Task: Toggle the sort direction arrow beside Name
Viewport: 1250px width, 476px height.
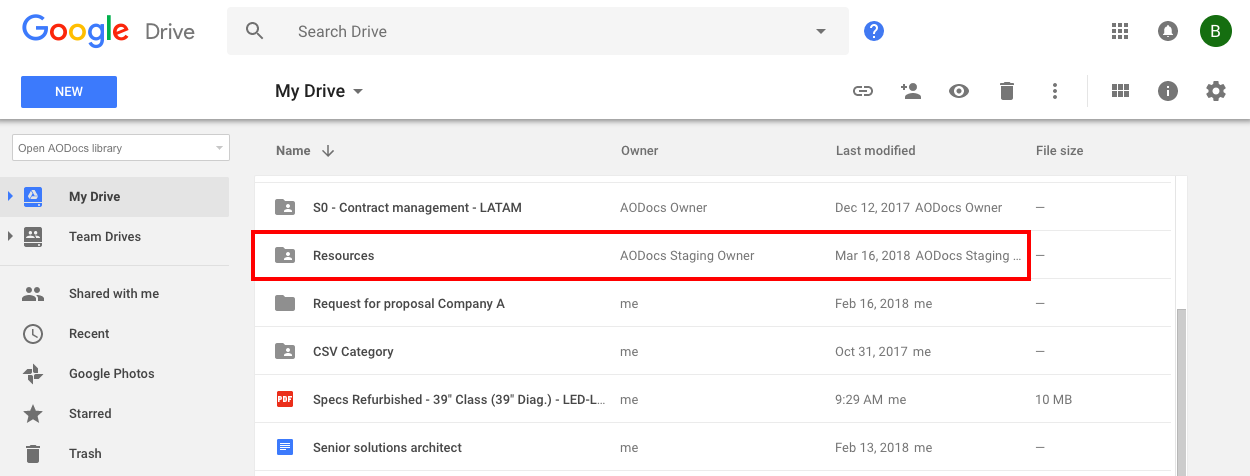Action: coord(328,151)
